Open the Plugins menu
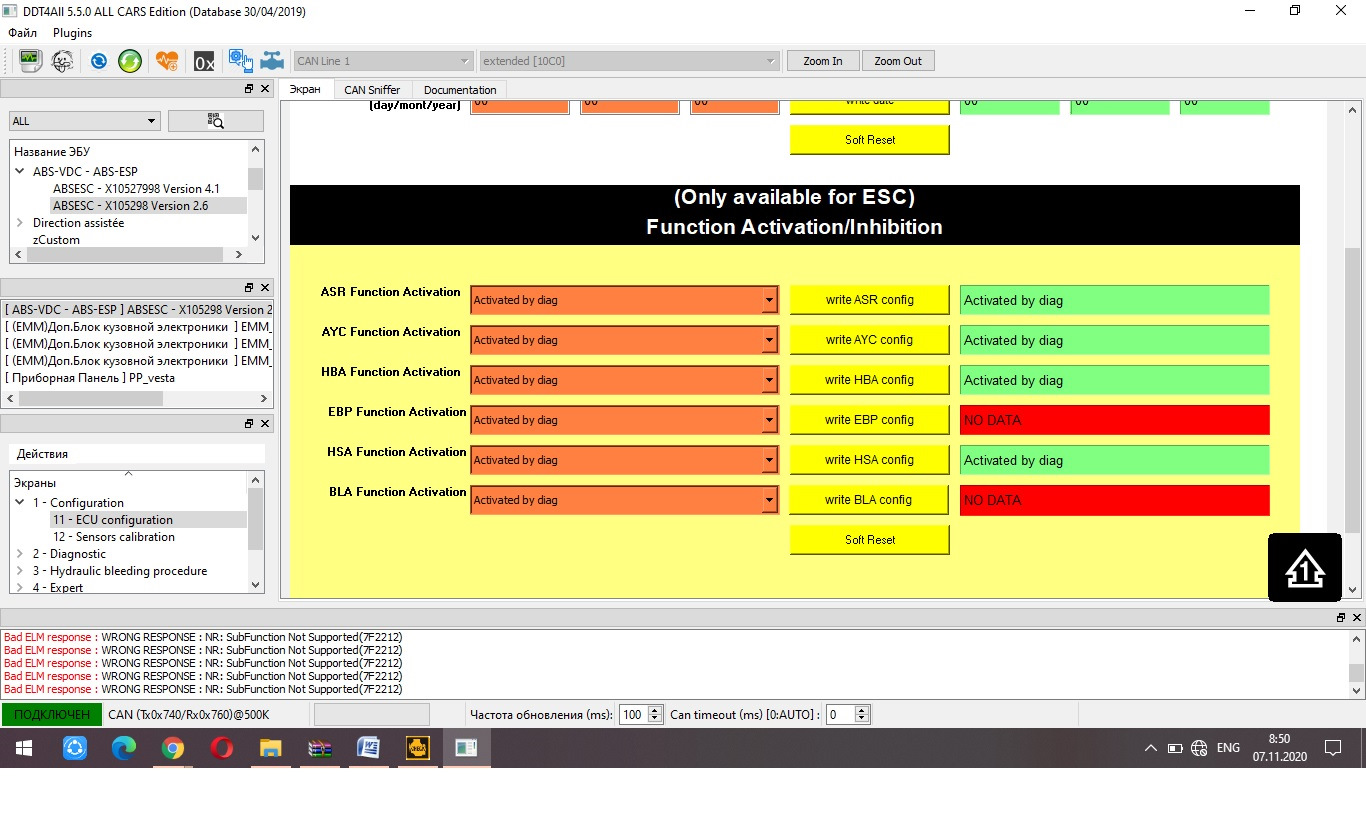 [72, 33]
